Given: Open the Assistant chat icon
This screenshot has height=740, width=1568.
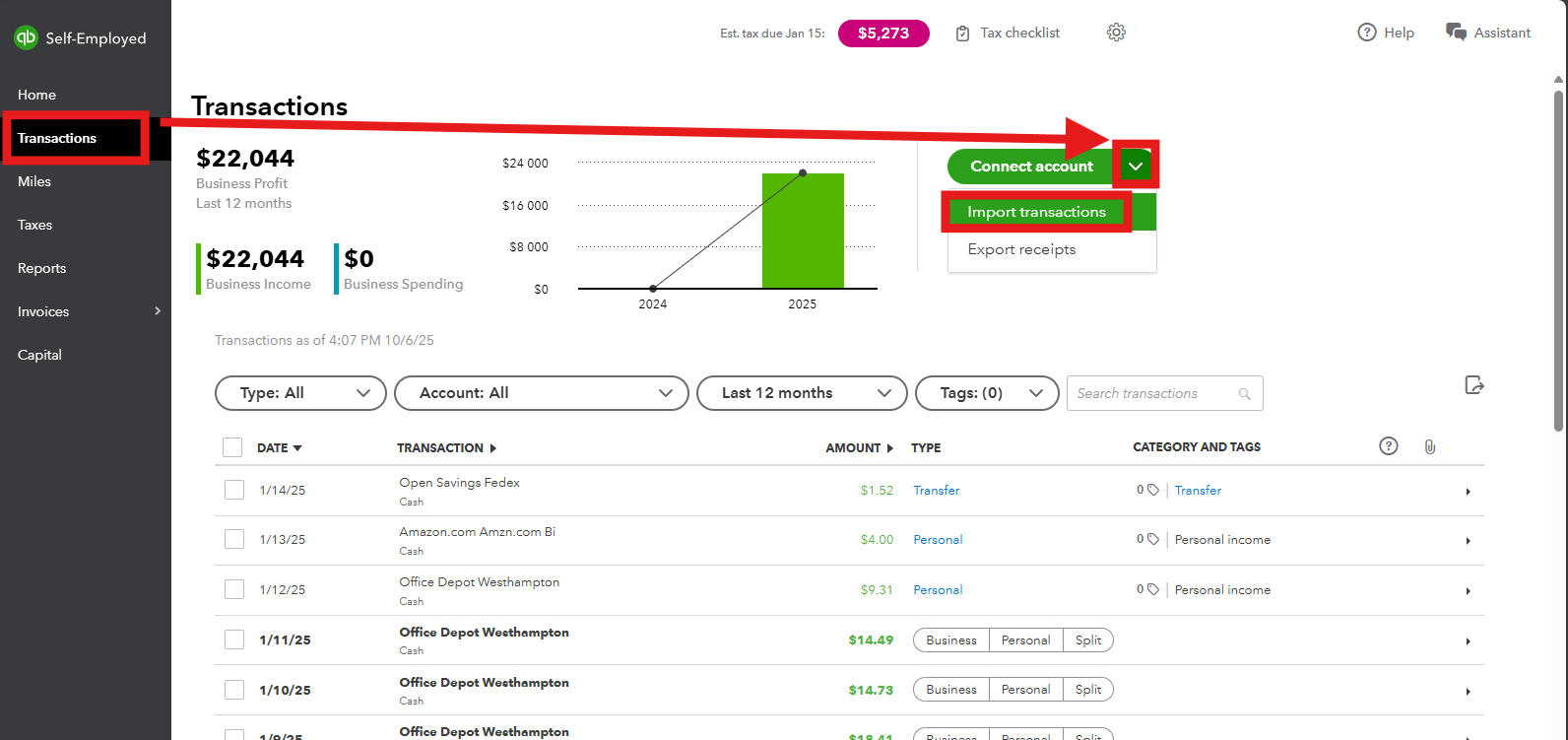Looking at the screenshot, I should pyautogui.click(x=1456, y=33).
